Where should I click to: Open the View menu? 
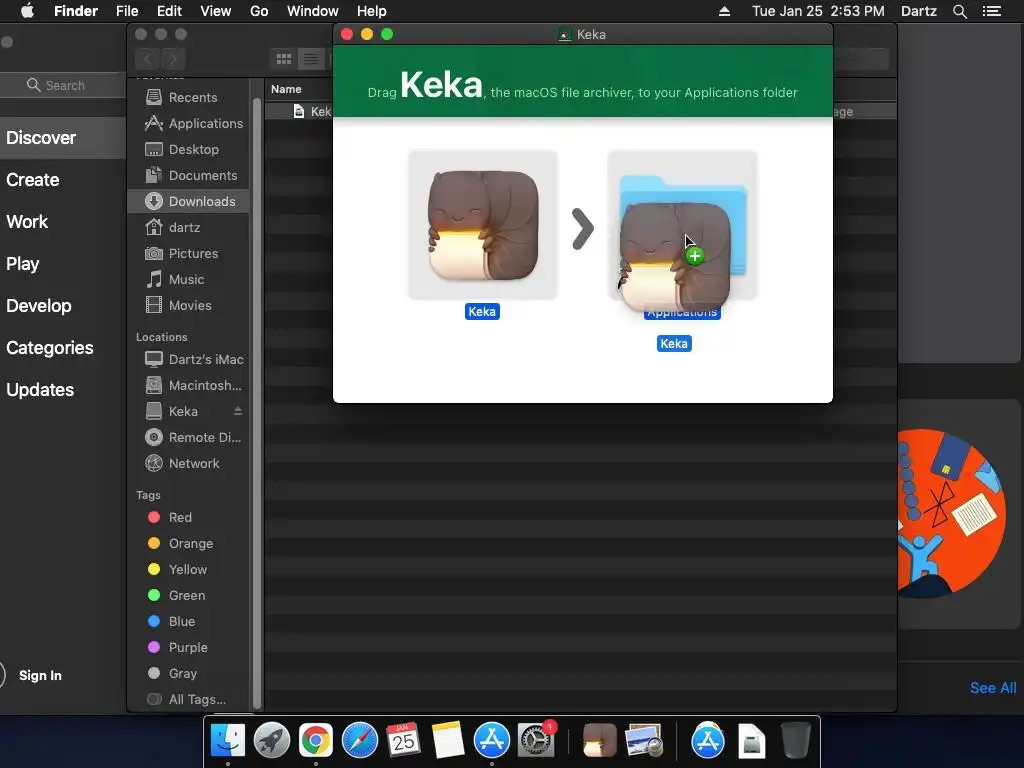tap(216, 11)
